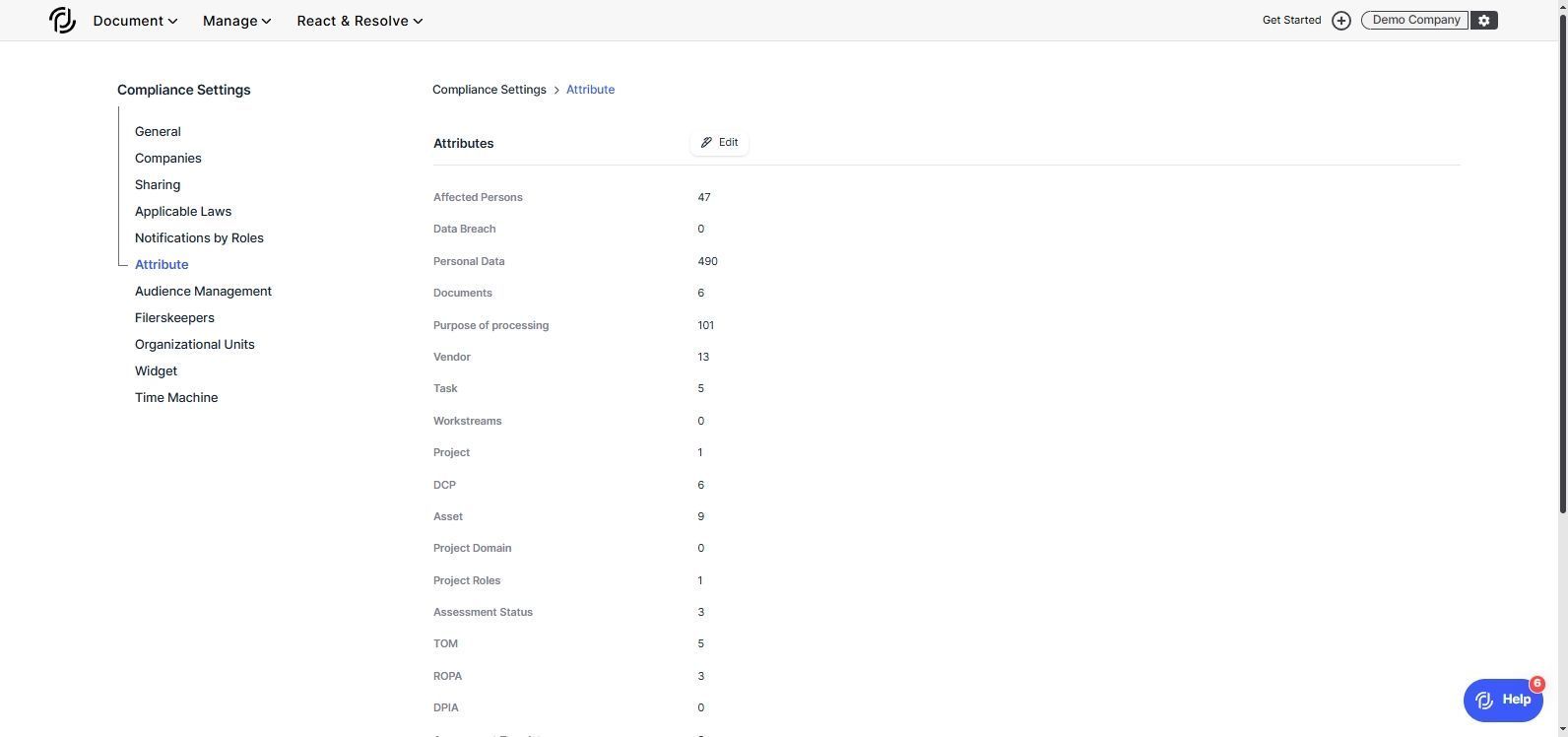Screen dimensions: 1568x737
Task: Open Notifications by Roles in sidebar
Action: pos(199,238)
